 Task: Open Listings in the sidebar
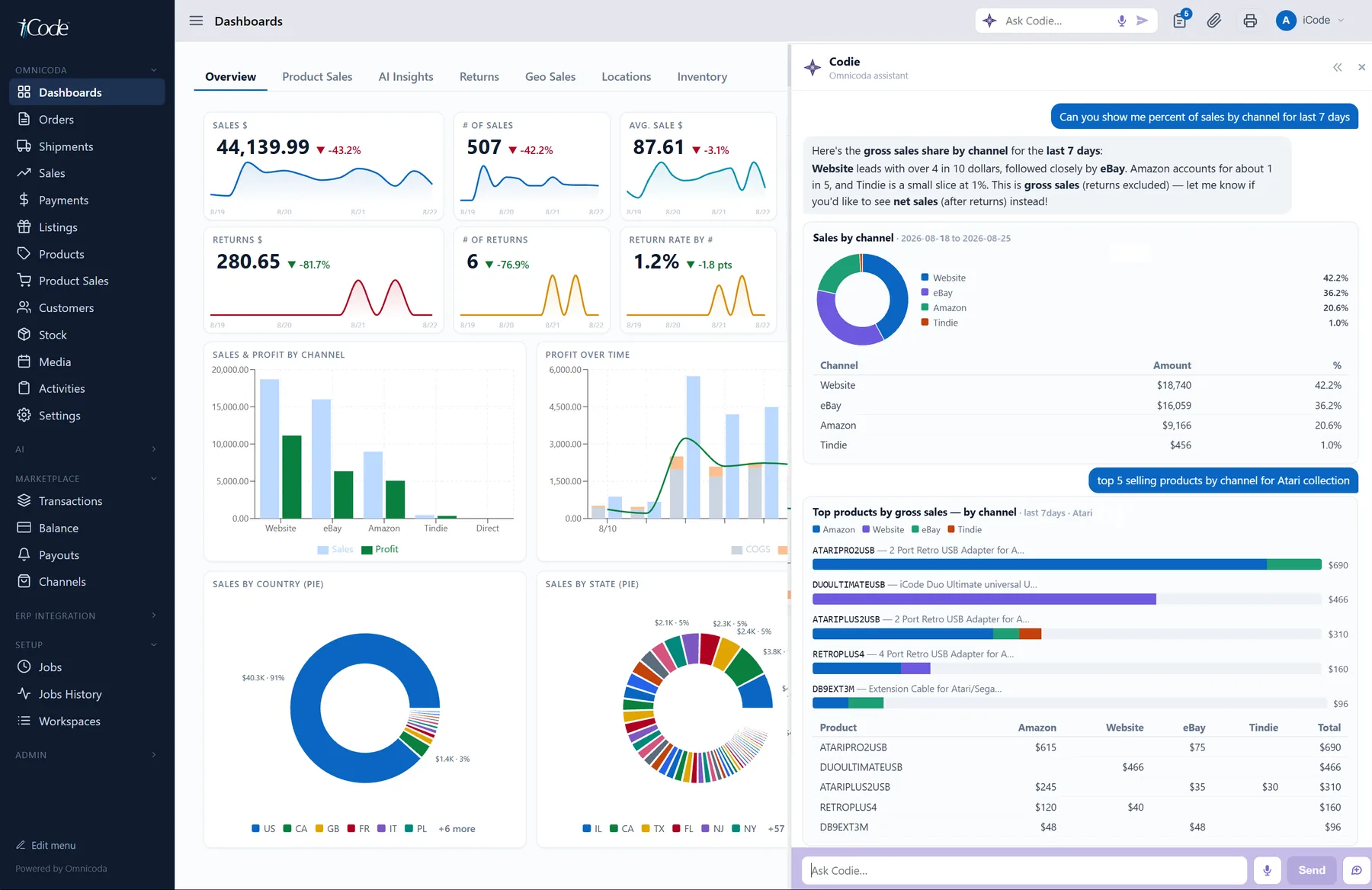click(x=87, y=227)
